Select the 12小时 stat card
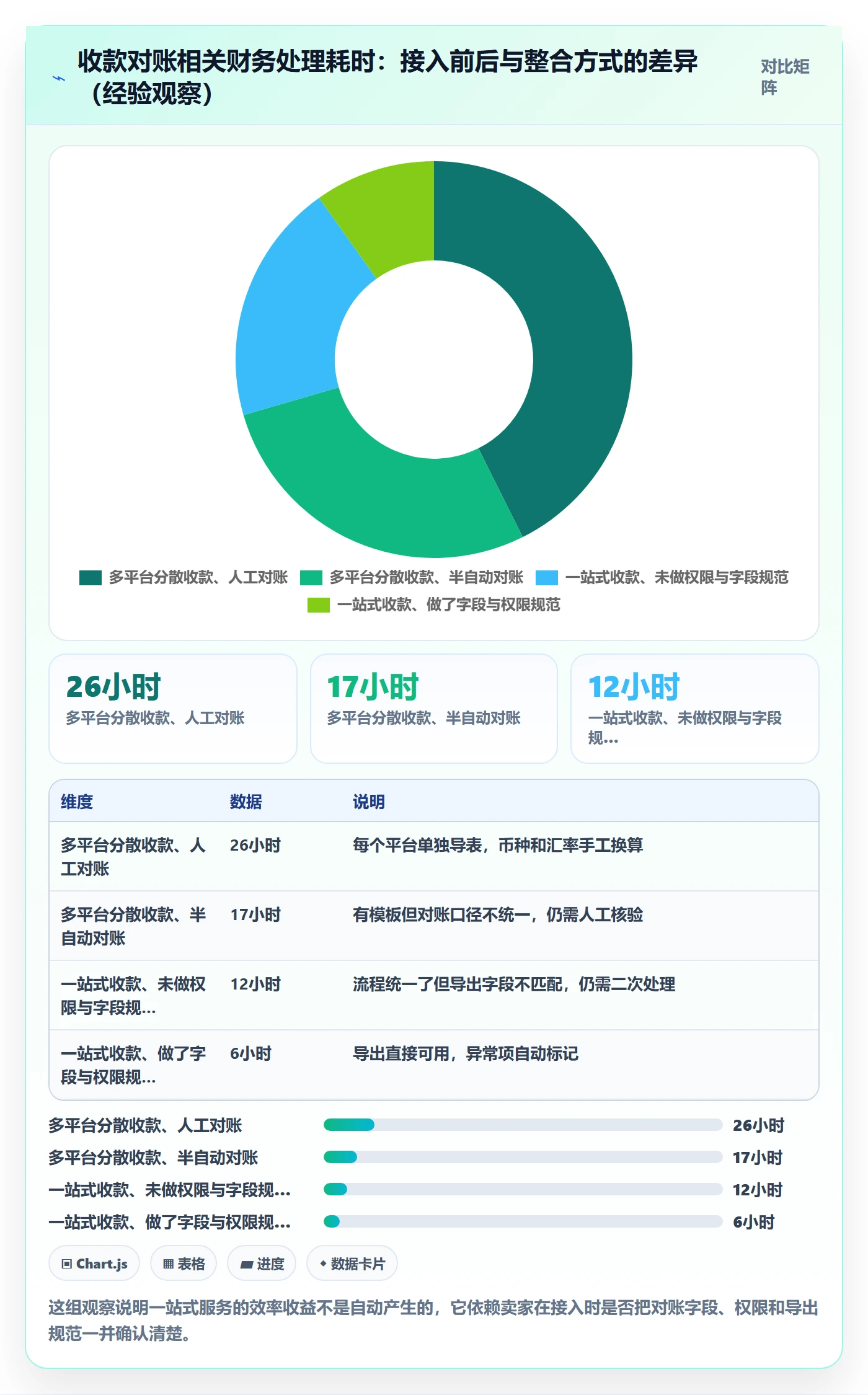The image size is (868, 1395). 695,709
